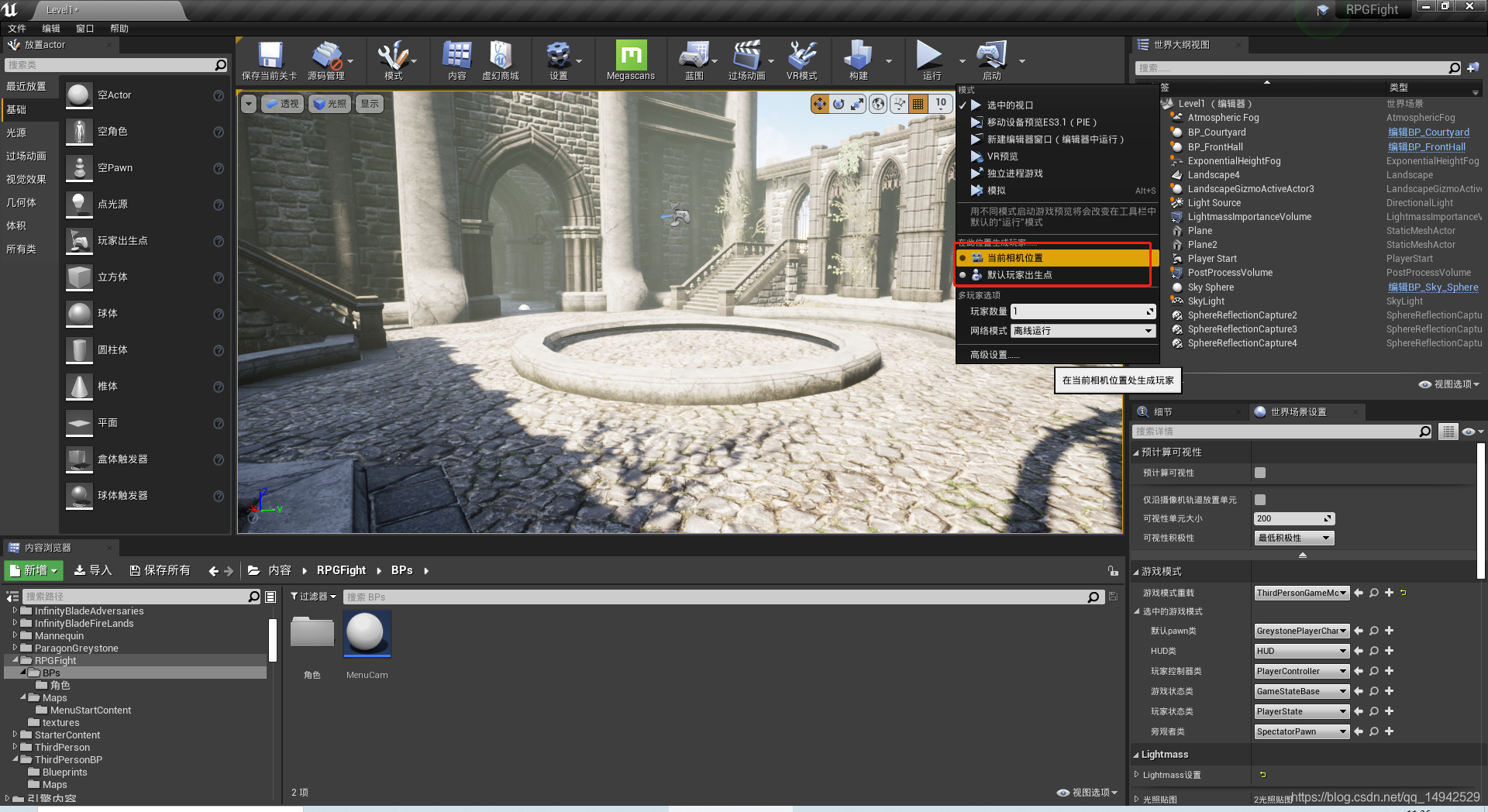Open Advanced Settings in play menu

pyautogui.click(x=994, y=355)
